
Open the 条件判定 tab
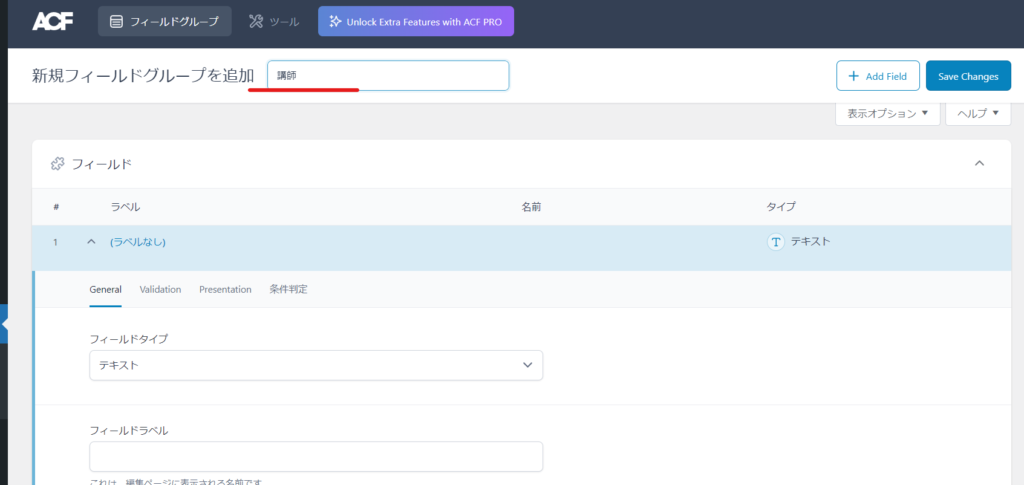pos(288,289)
